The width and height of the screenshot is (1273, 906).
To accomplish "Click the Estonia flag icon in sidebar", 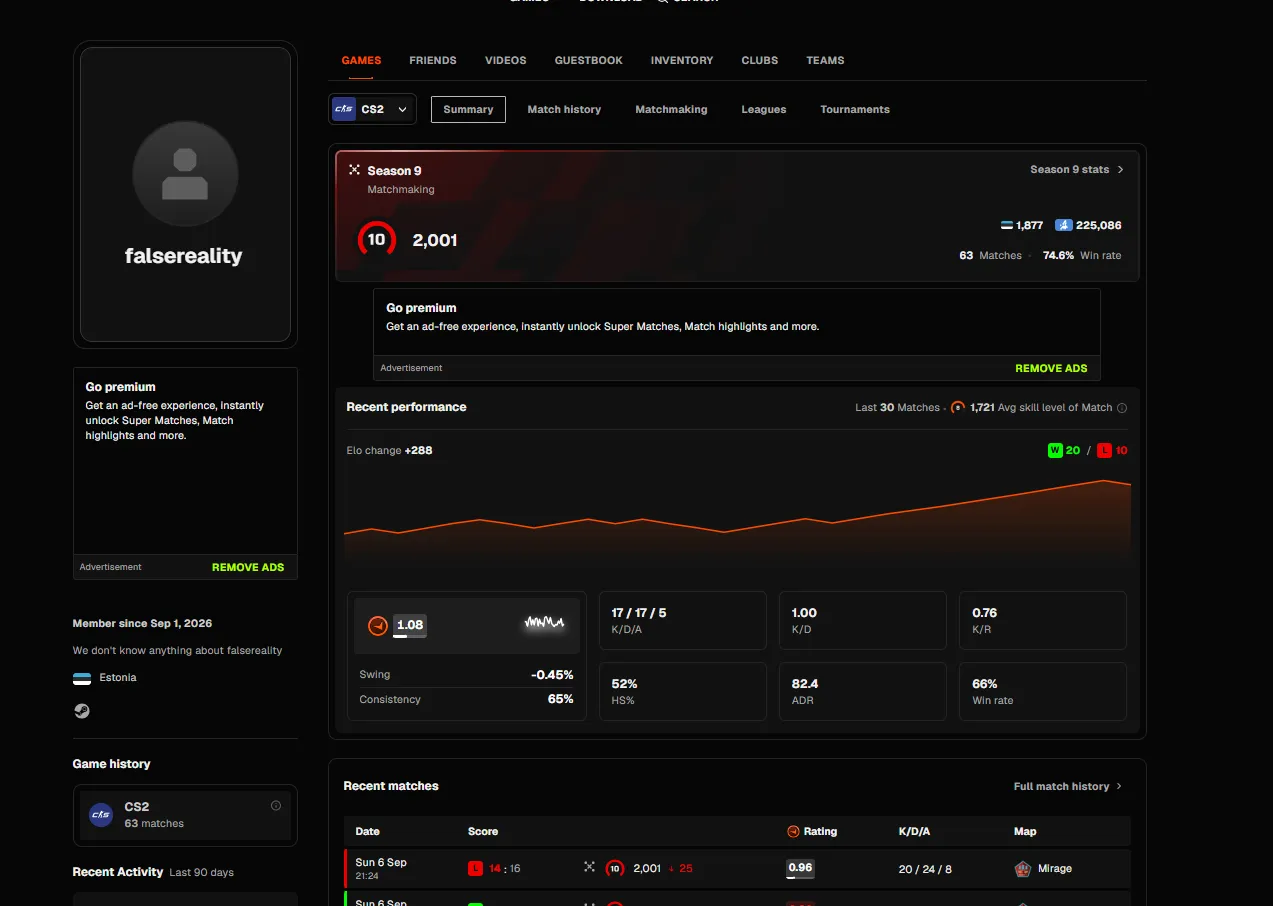I will (x=82, y=678).
